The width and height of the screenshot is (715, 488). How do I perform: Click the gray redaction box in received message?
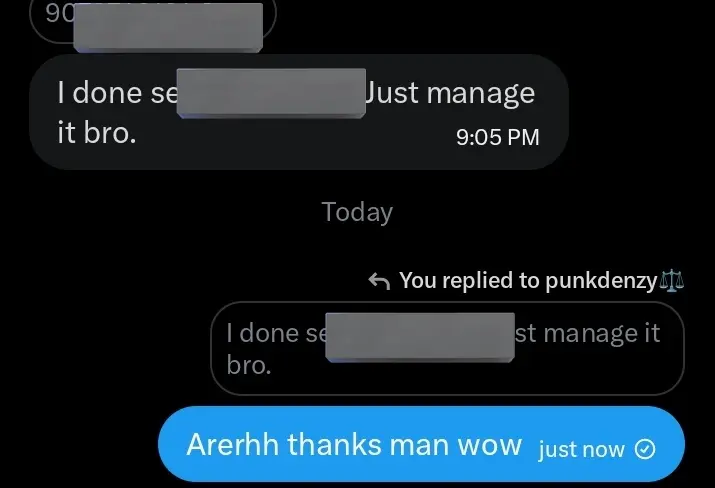271,93
